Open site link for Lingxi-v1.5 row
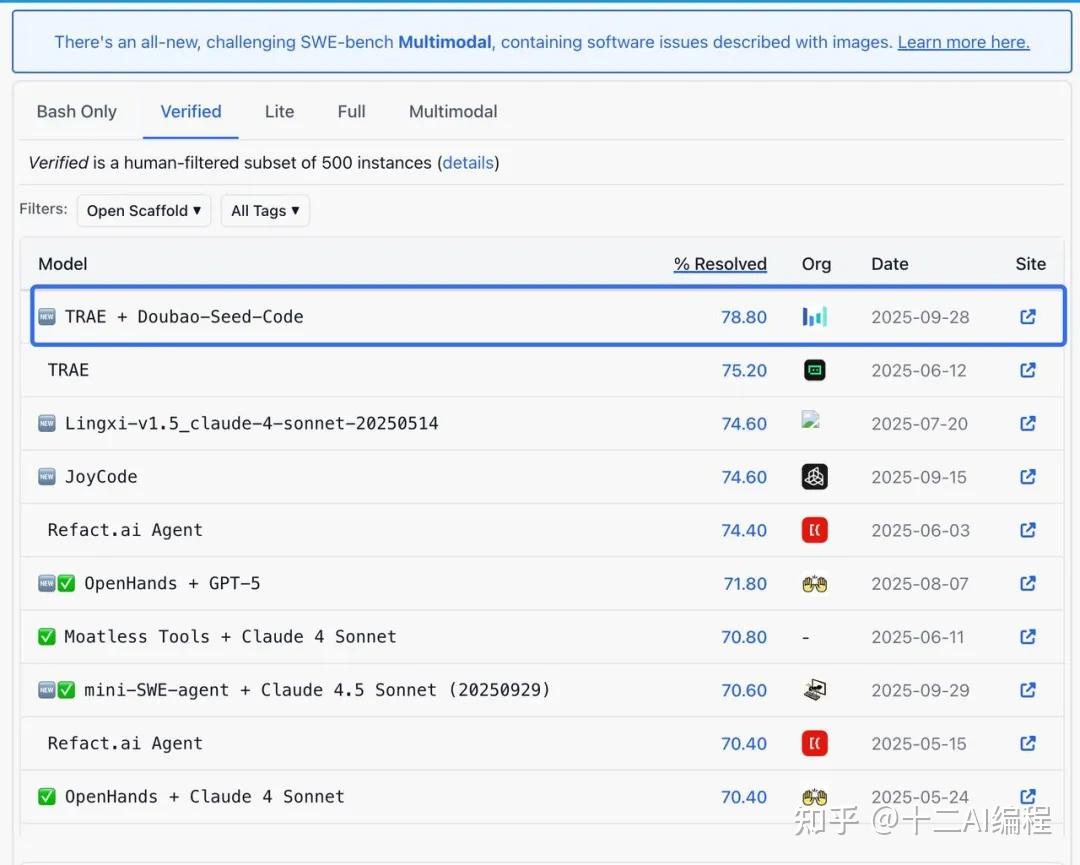Viewport: 1080px width, 865px height. (x=1028, y=424)
